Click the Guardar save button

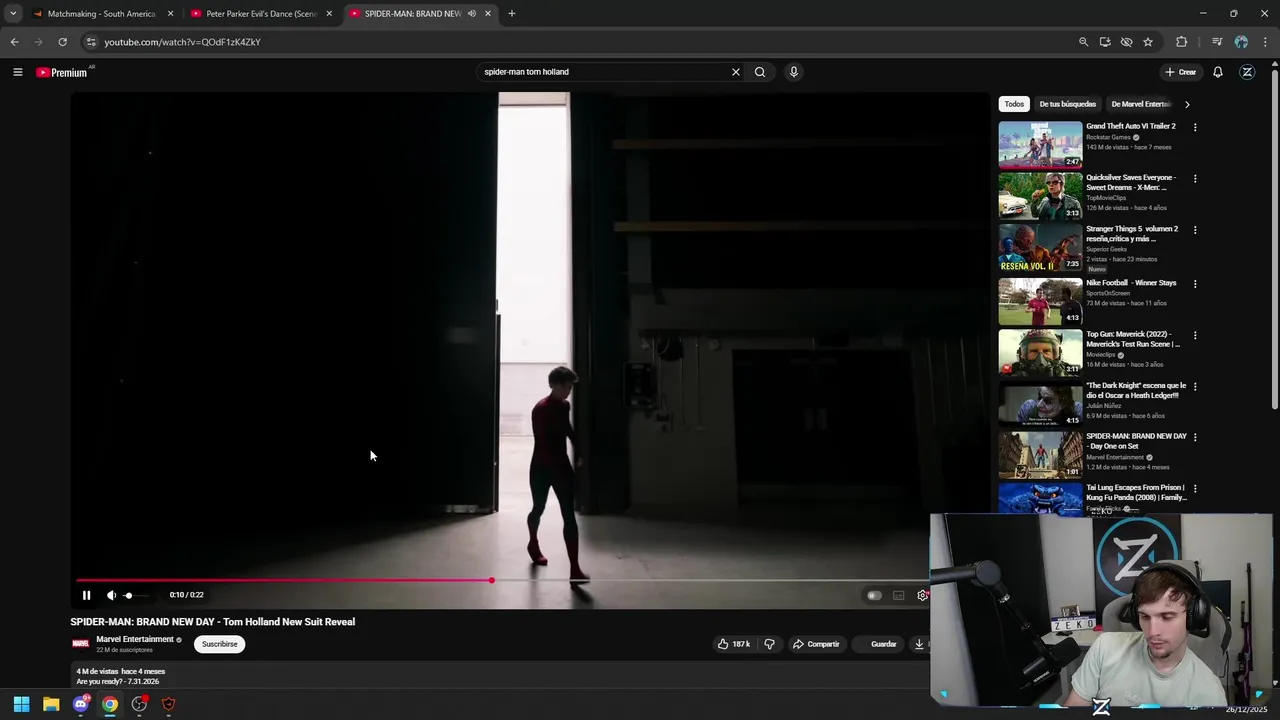pos(878,644)
